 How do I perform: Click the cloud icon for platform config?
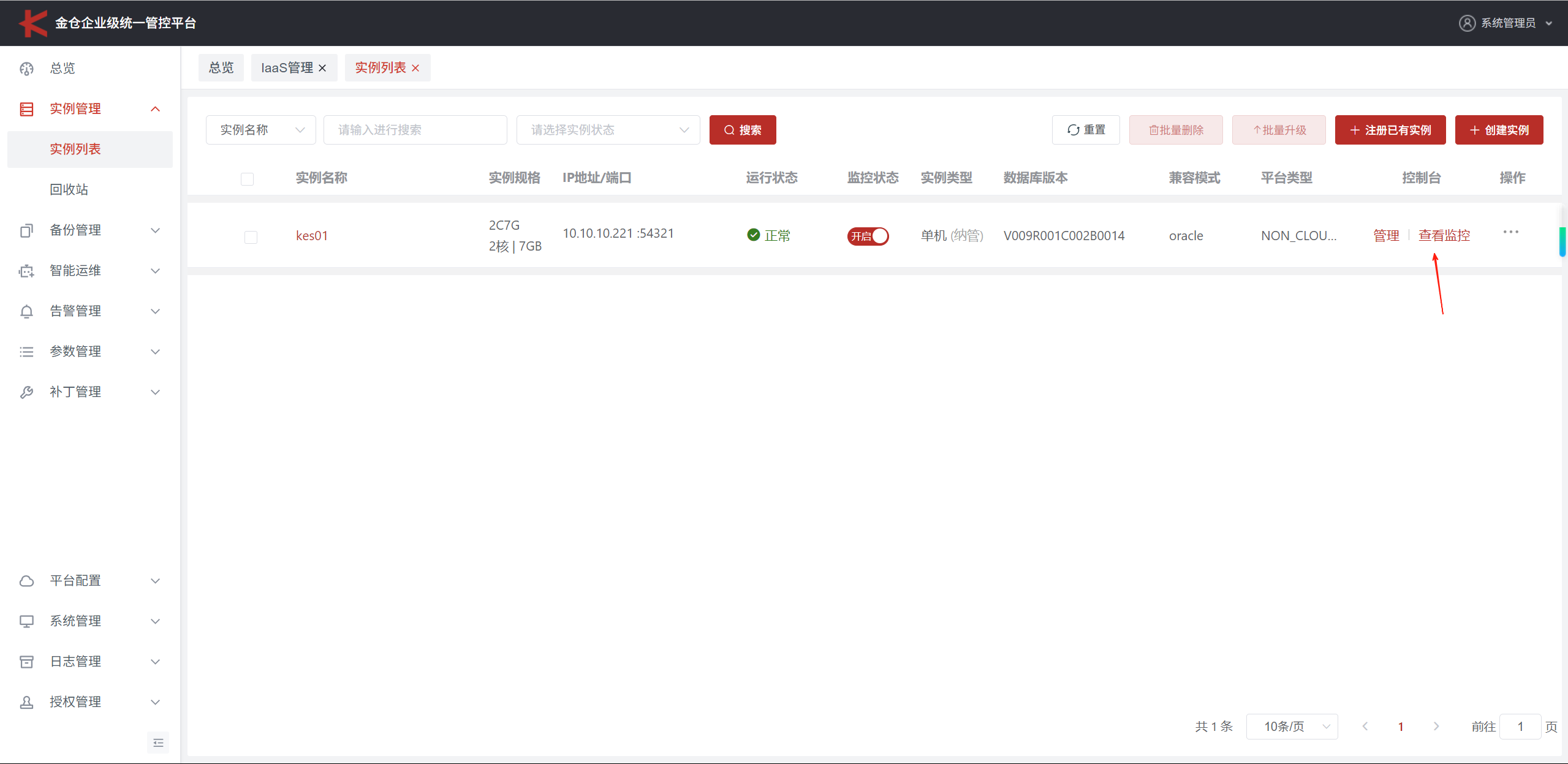coord(26,581)
